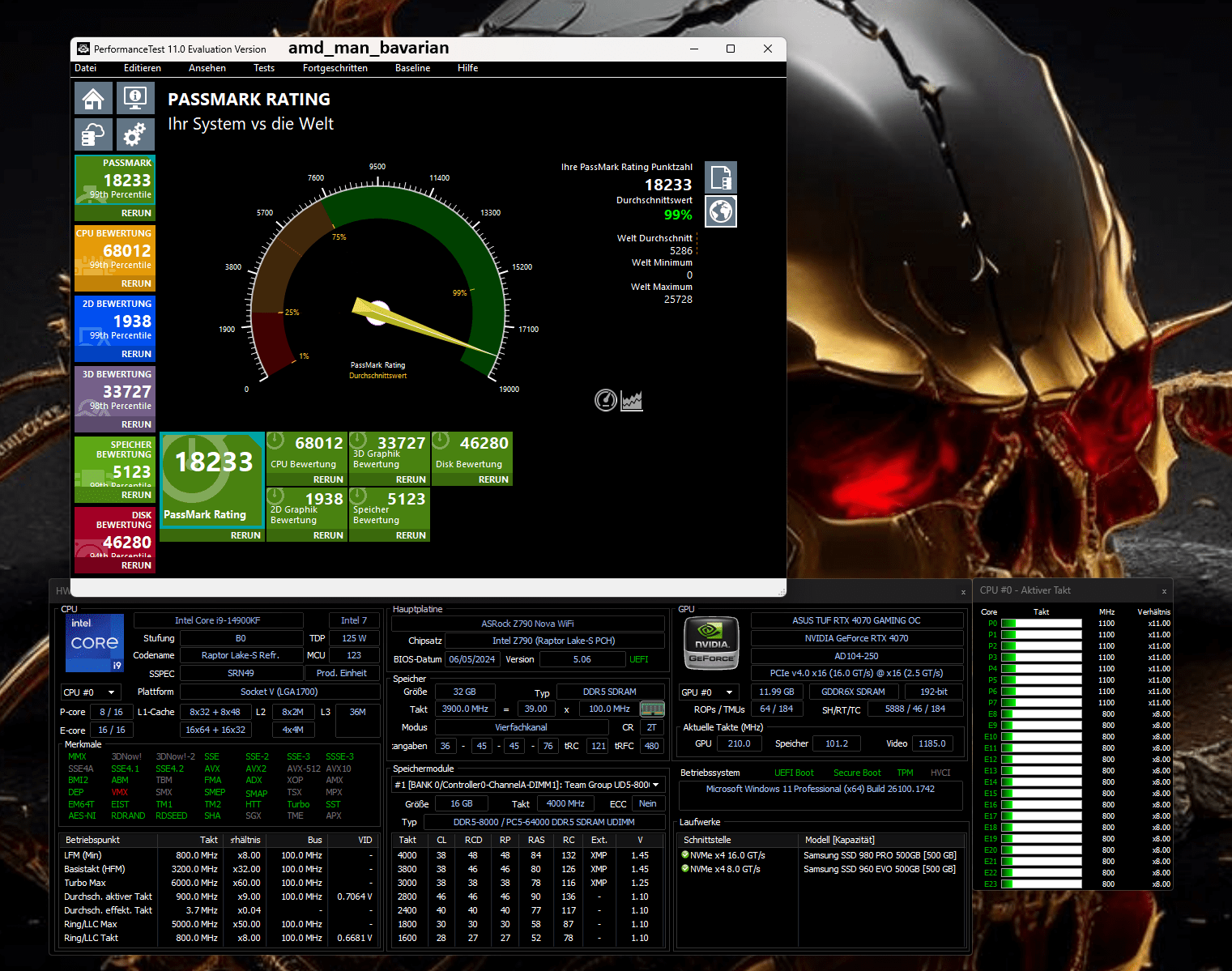This screenshot has width=1232, height=971.
Task: Click the E8 core clock bar
Action: click(1042, 714)
